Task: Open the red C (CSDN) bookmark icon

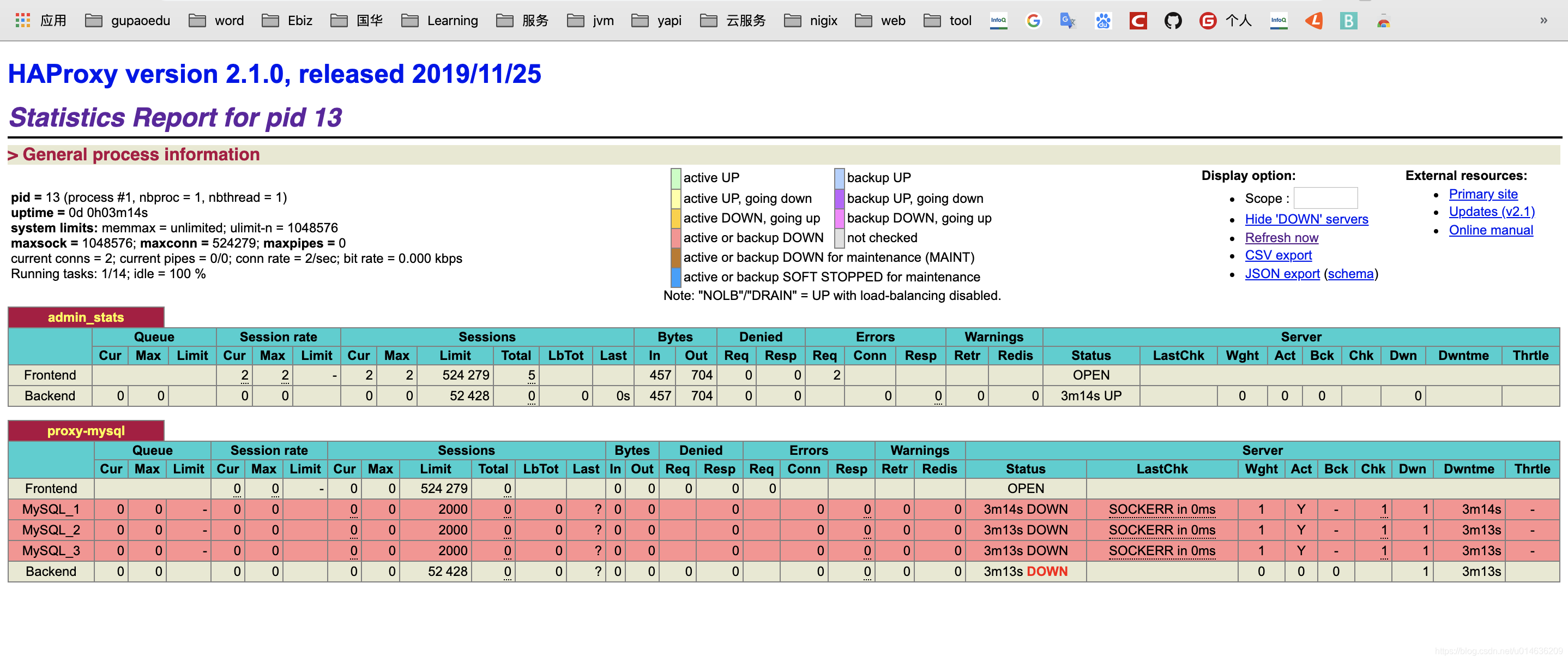Action: click(1138, 21)
